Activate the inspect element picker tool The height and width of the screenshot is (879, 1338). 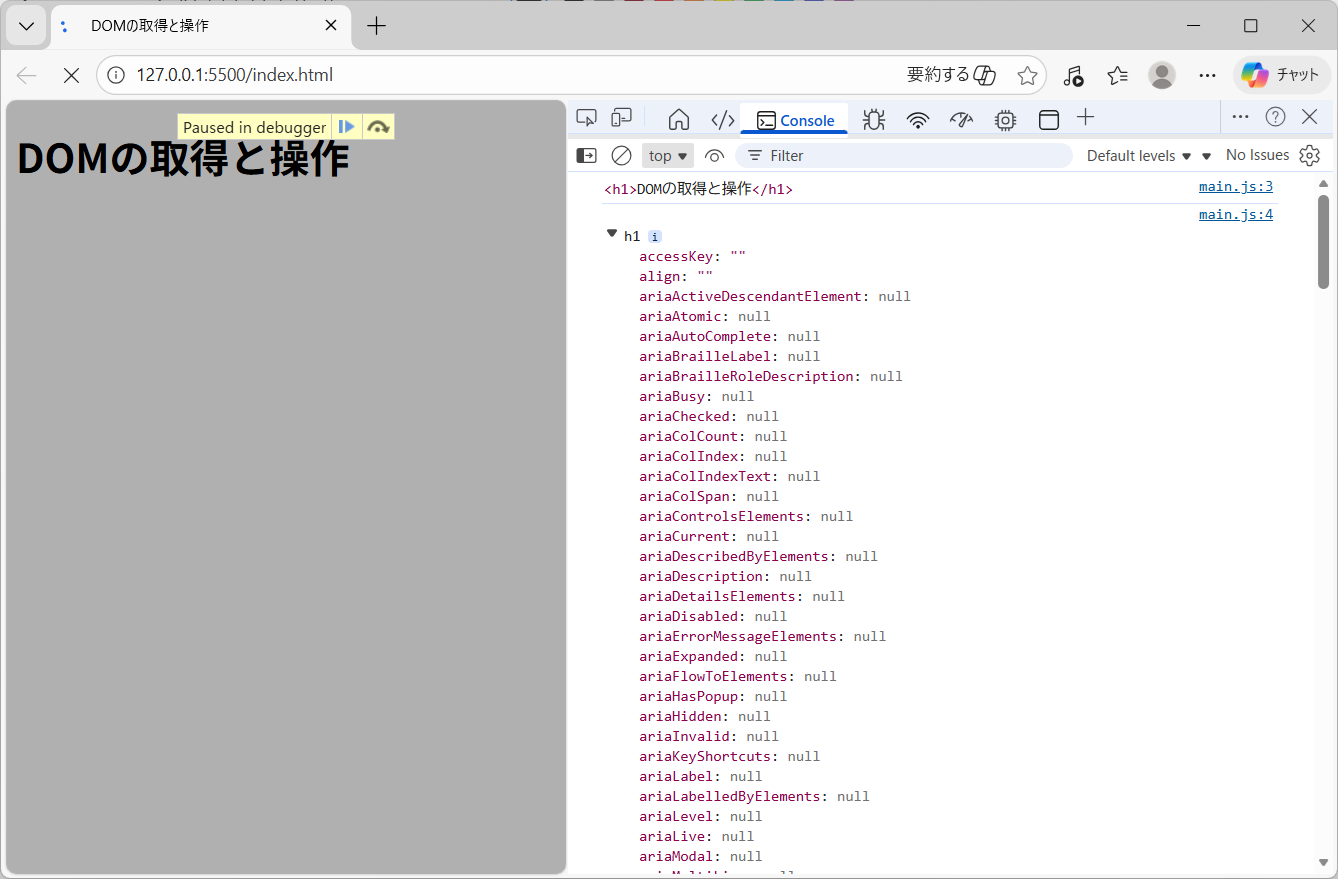[587, 119]
